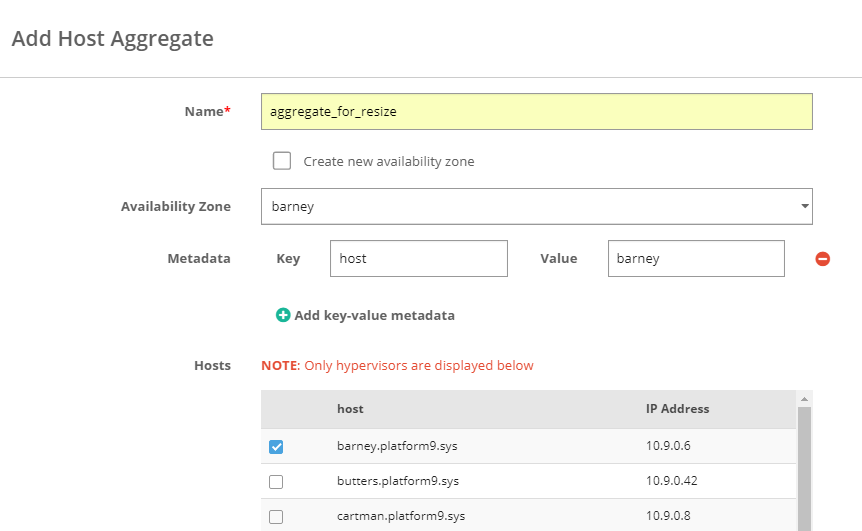Focus the Name field with aggregate_for_resize
The width and height of the screenshot is (862, 531).
(536, 112)
